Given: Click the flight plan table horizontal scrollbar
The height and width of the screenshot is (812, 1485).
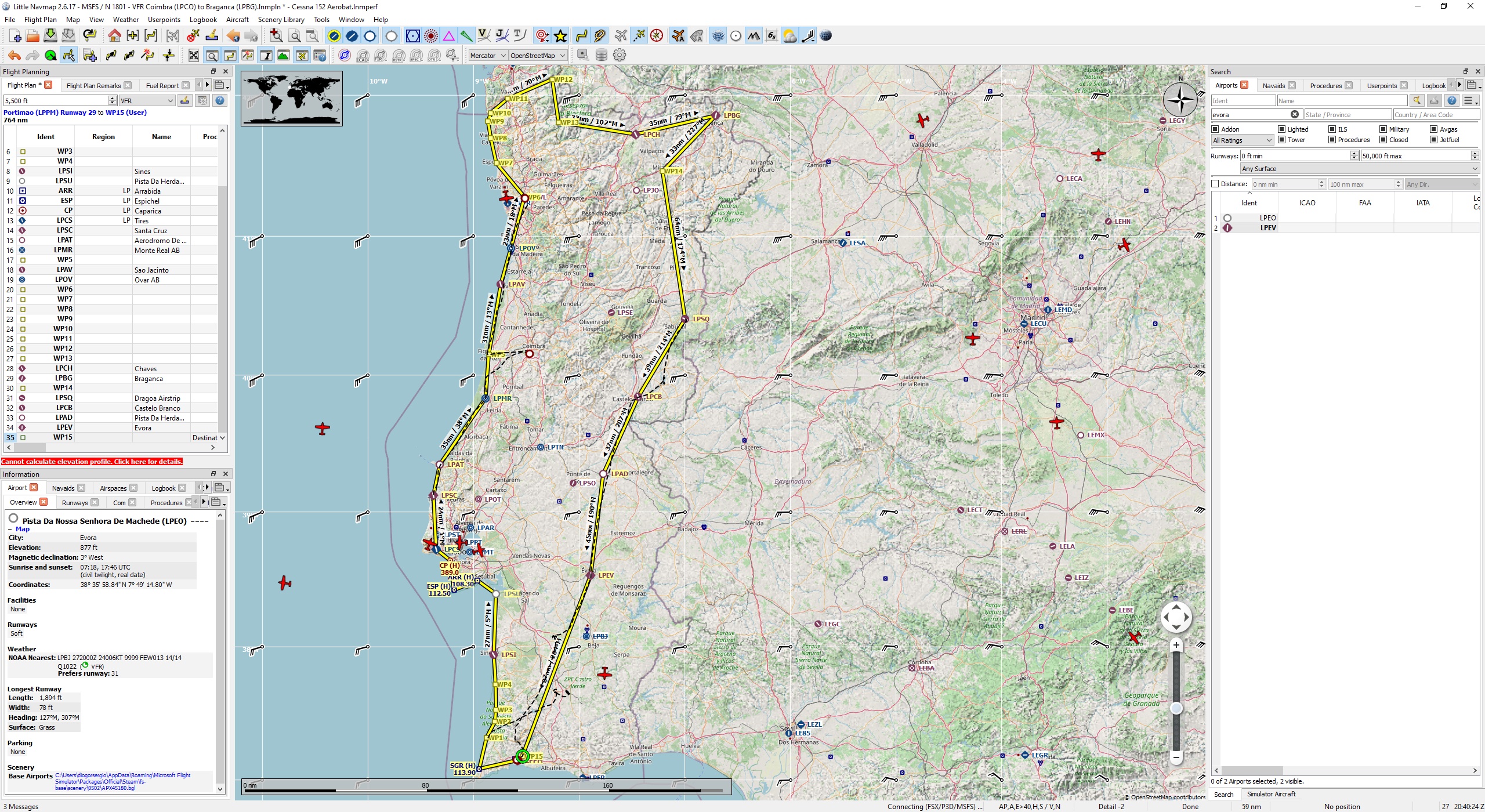Looking at the screenshot, I should 110,448.
